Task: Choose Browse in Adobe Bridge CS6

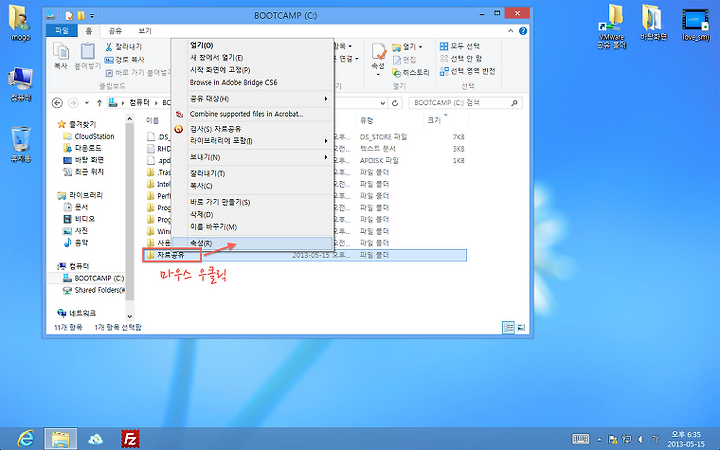Action: [253, 83]
